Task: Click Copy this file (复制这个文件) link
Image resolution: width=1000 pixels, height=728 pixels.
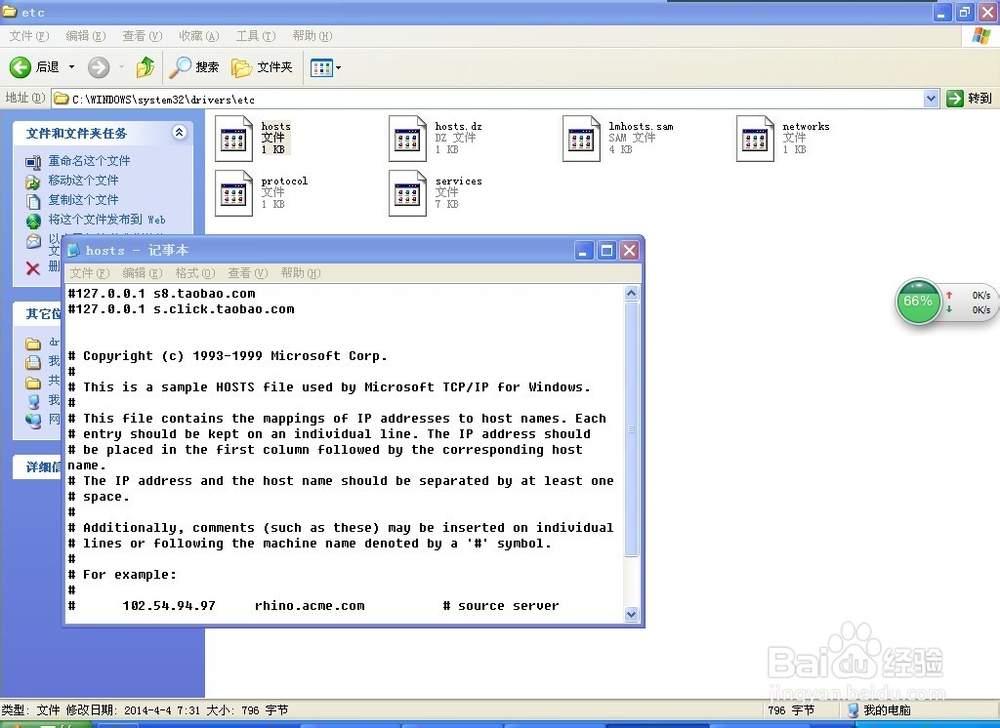Action: (x=84, y=200)
